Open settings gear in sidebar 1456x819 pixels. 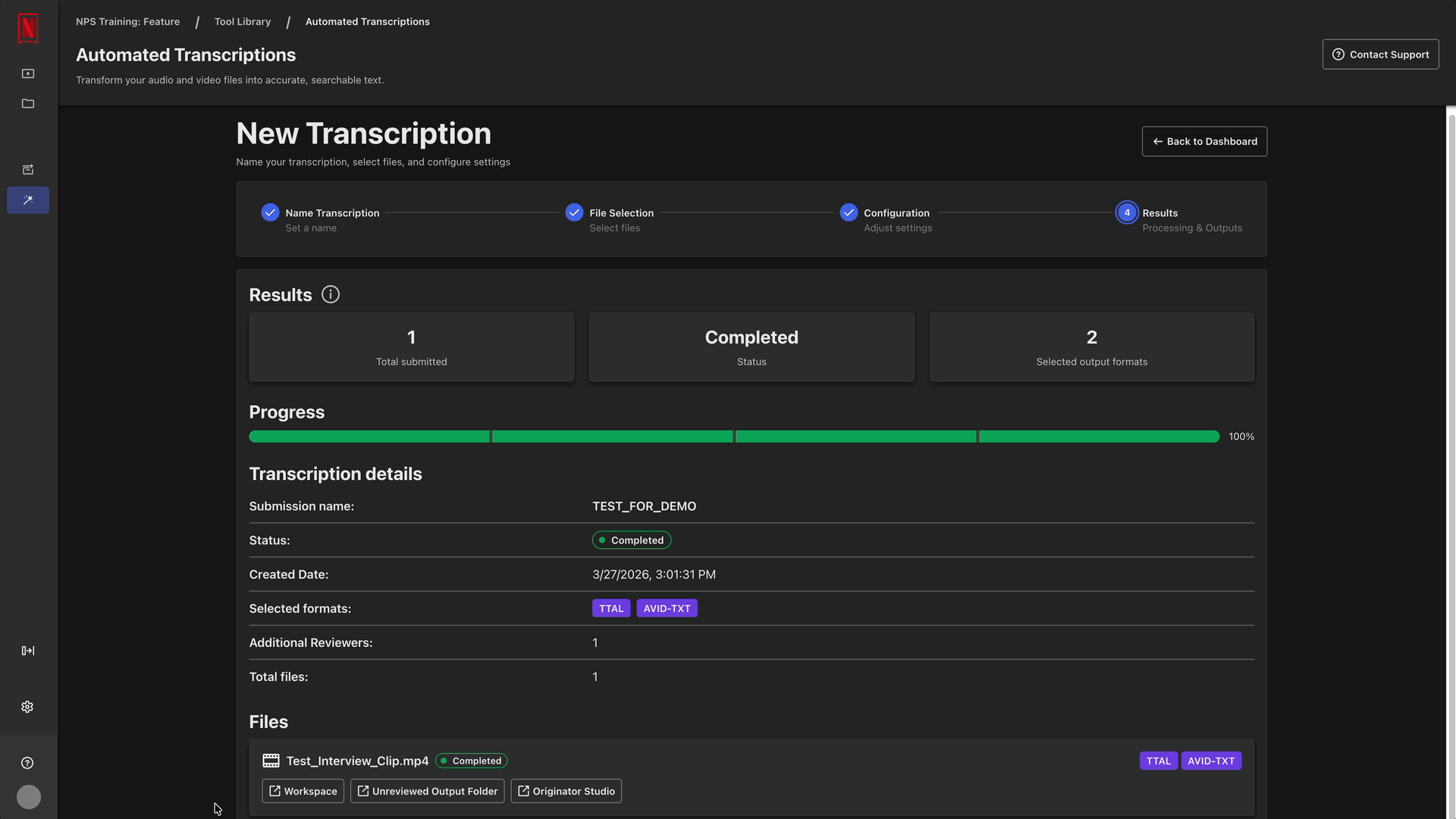click(x=28, y=707)
